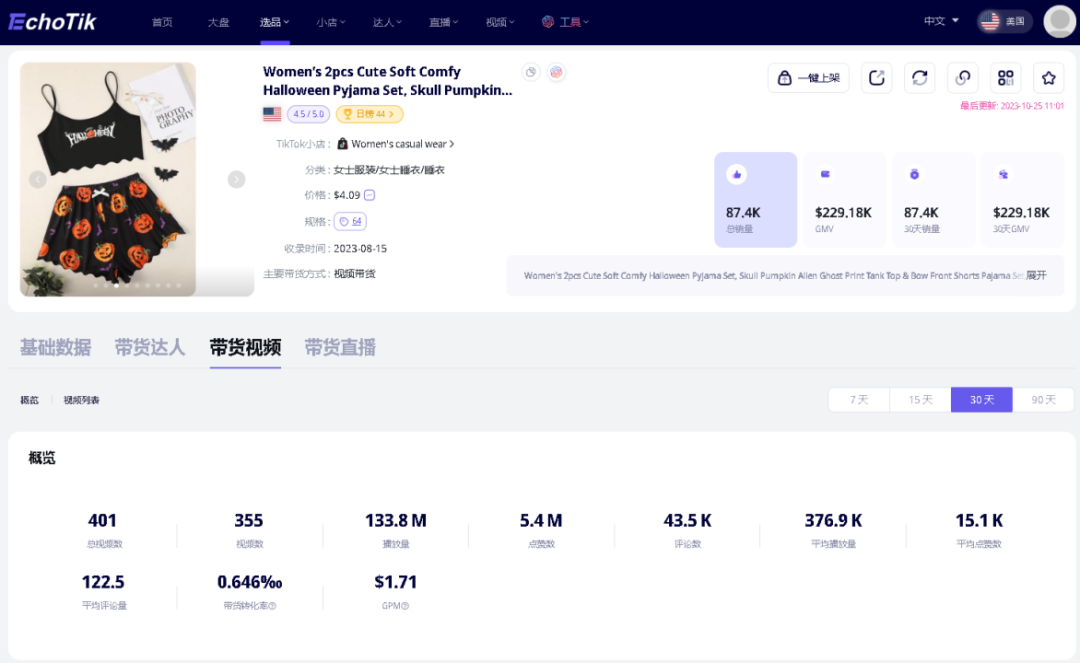
Task: Open the 带货直播 tab
Action: coord(340,347)
